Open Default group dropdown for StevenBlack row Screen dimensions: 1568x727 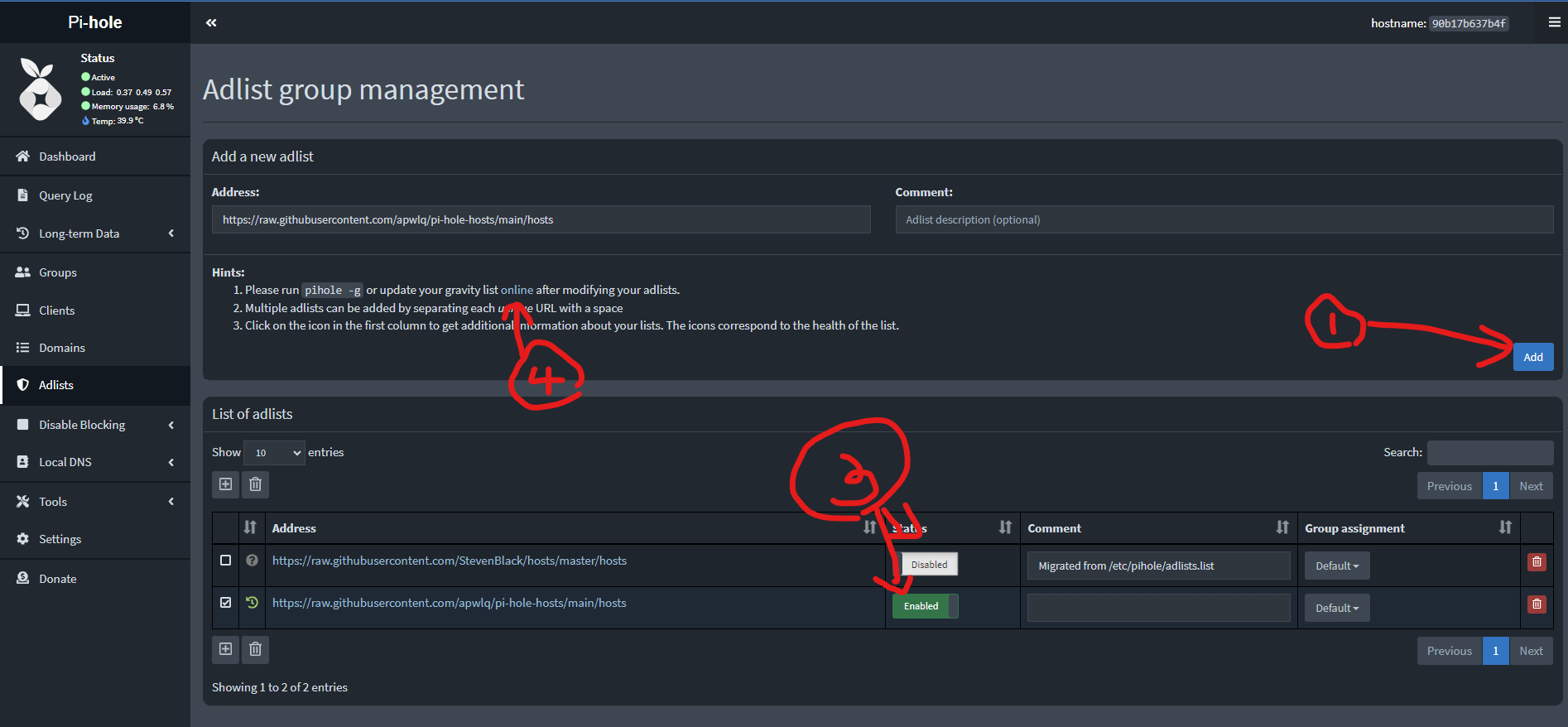click(x=1337, y=566)
